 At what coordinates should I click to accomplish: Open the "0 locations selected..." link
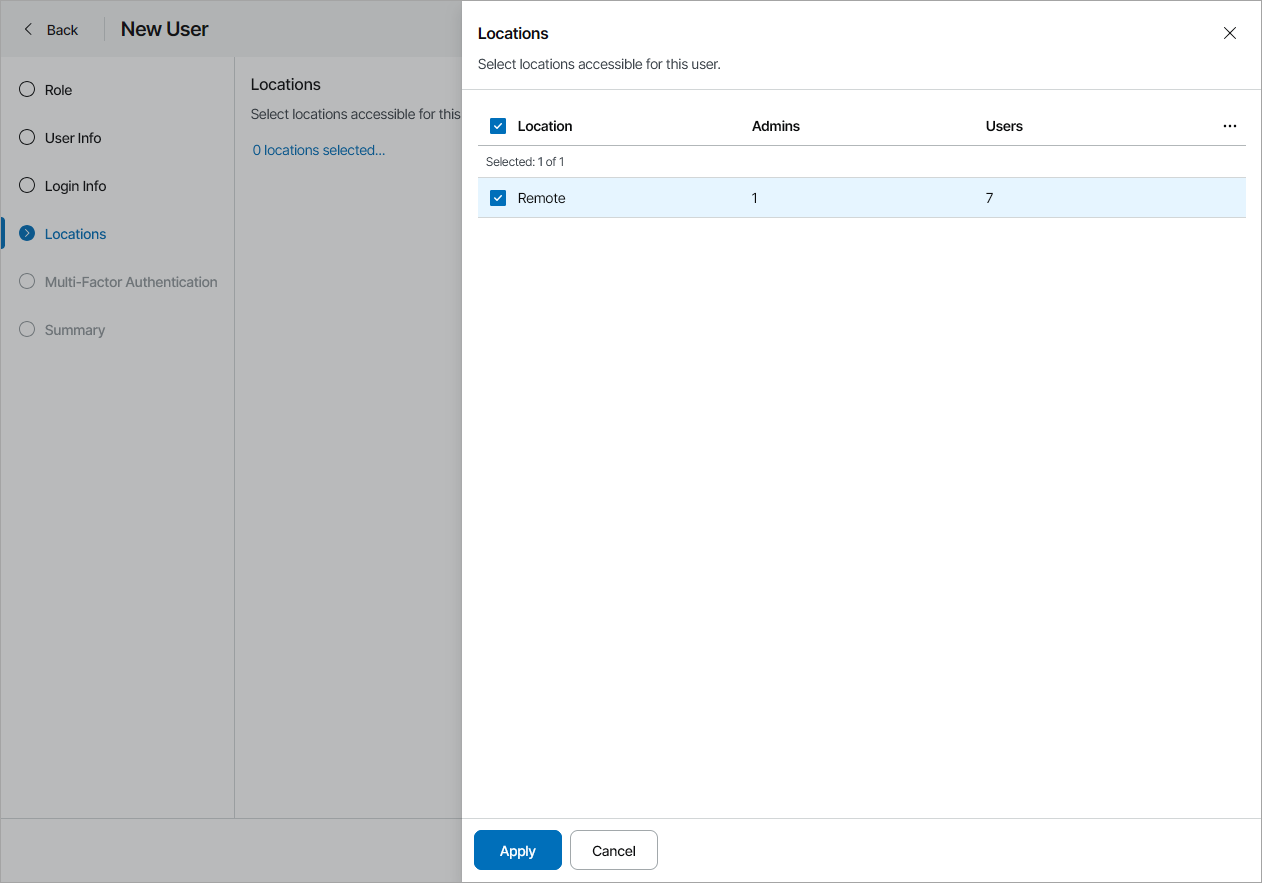pos(318,150)
